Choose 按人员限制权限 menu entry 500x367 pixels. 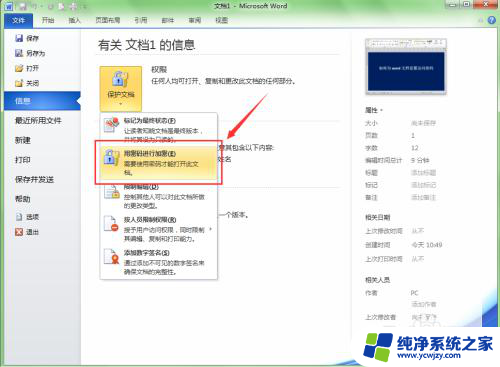point(159,229)
